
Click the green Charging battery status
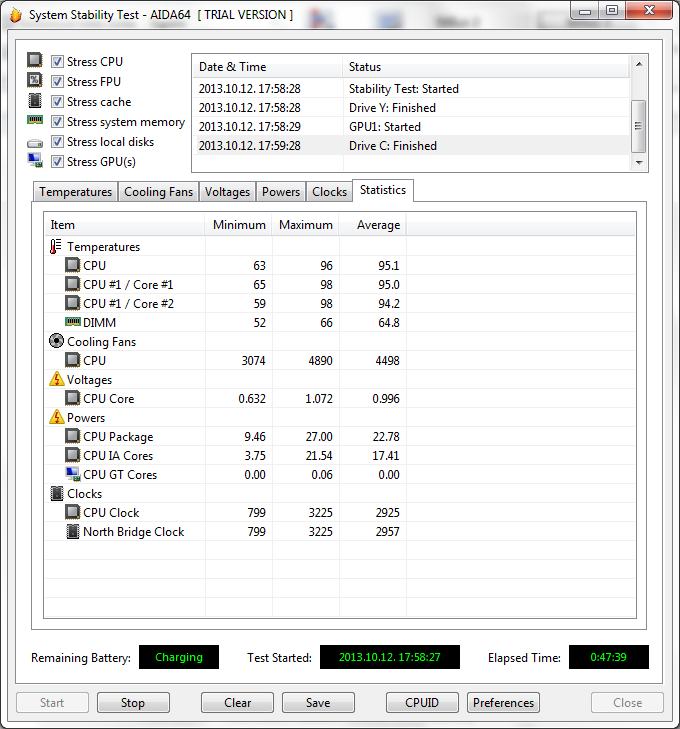pyautogui.click(x=179, y=657)
